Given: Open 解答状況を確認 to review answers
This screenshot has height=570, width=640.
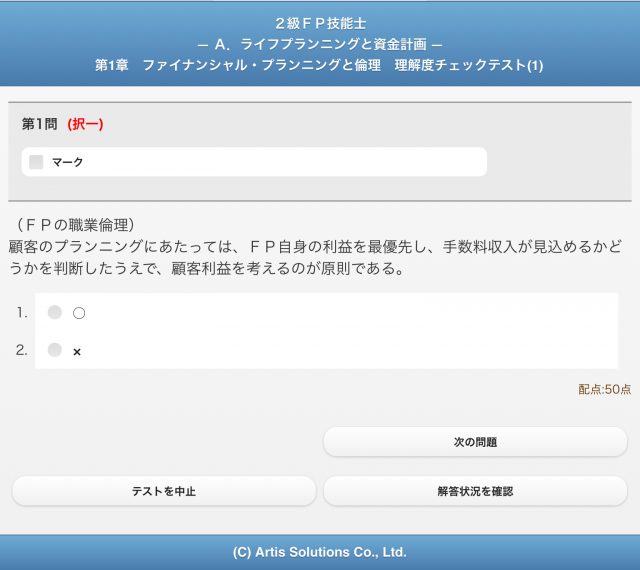Looking at the screenshot, I should (475, 491).
